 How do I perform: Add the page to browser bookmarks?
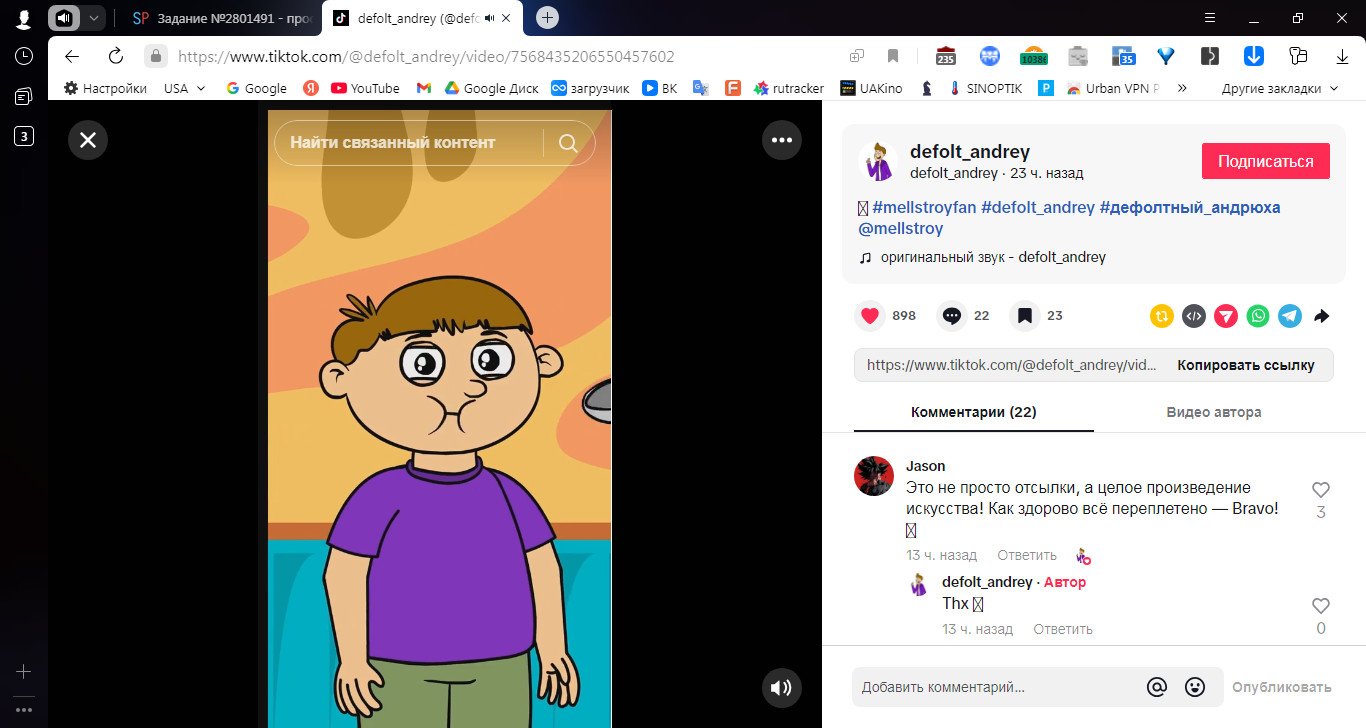(893, 56)
